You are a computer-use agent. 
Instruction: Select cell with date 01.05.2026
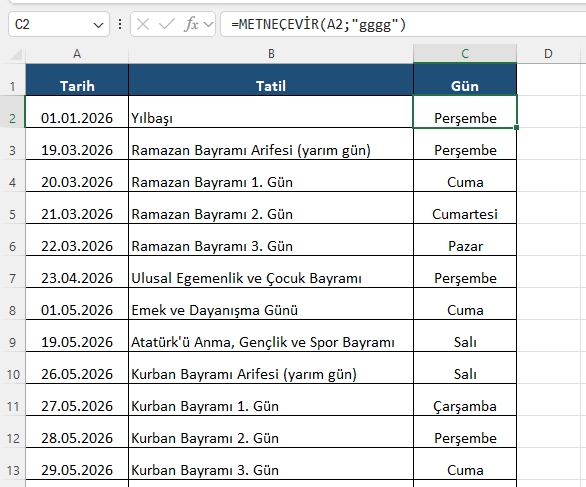click(x=77, y=304)
